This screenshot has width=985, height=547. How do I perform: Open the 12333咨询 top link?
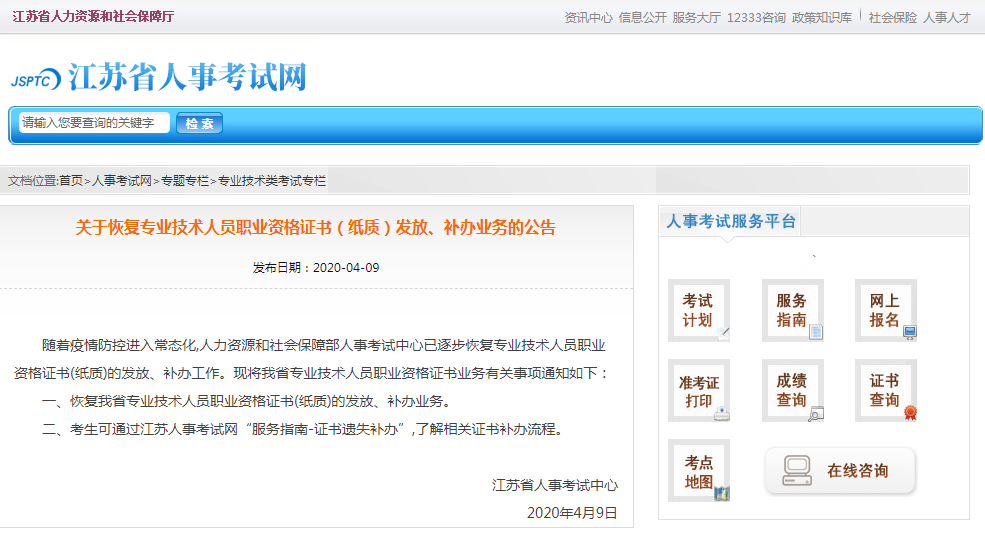(755, 18)
